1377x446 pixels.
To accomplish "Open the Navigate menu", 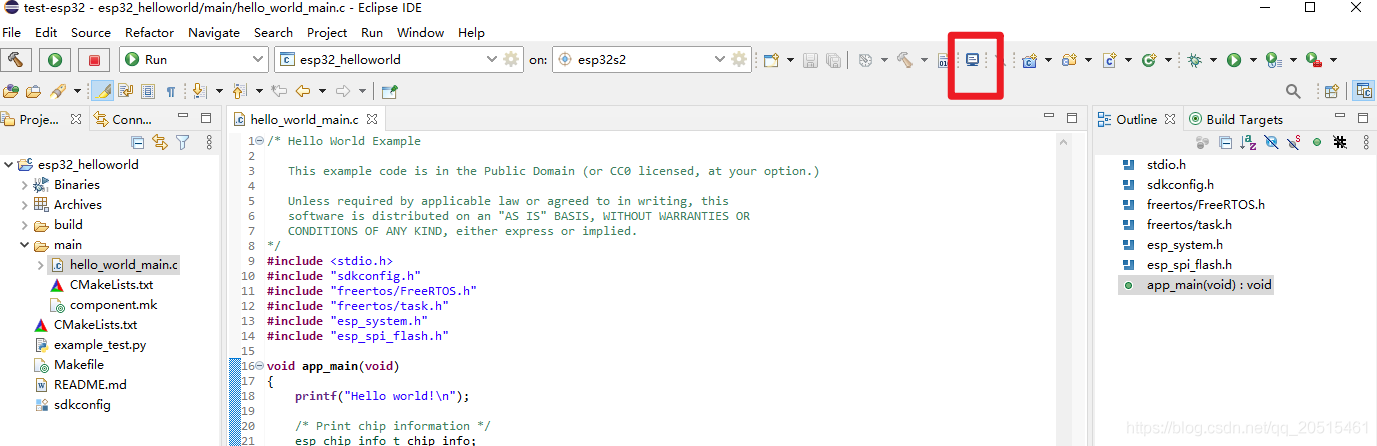I will pyautogui.click(x=214, y=32).
